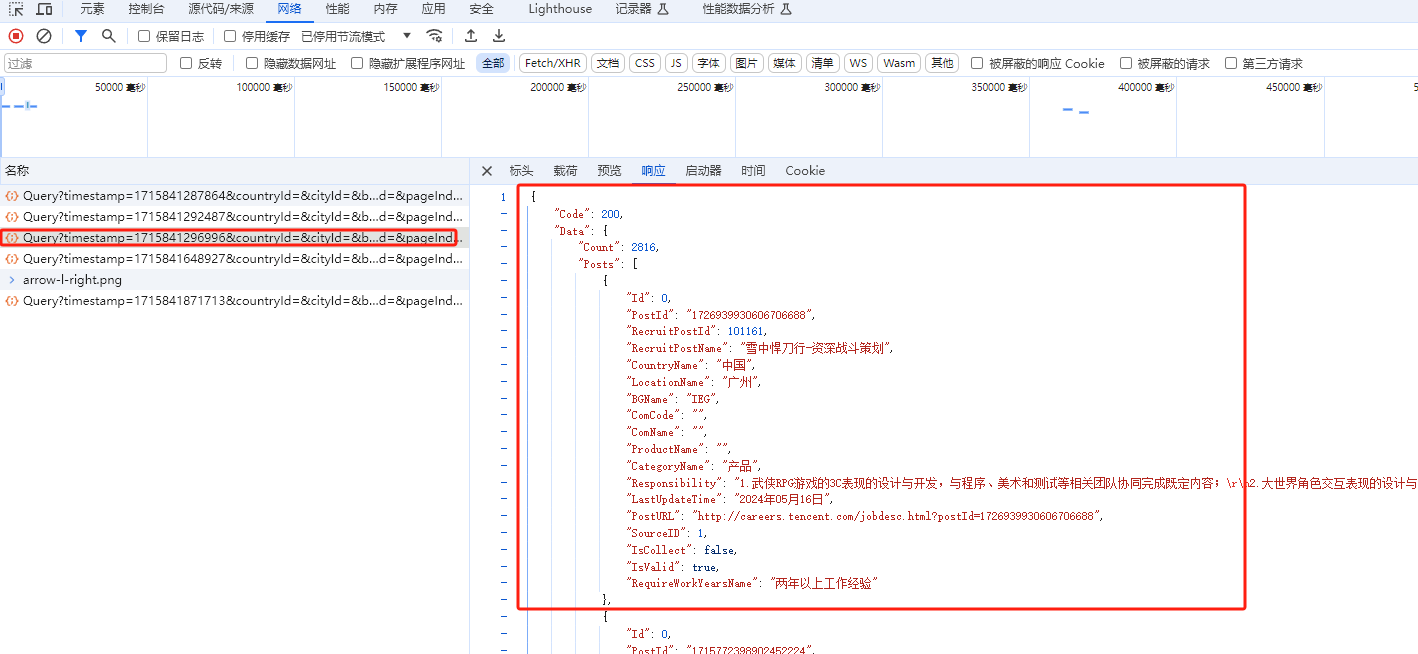Export HAR file download arrow icon
This screenshot has height=654, width=1418.
click(x=499, y=36)
